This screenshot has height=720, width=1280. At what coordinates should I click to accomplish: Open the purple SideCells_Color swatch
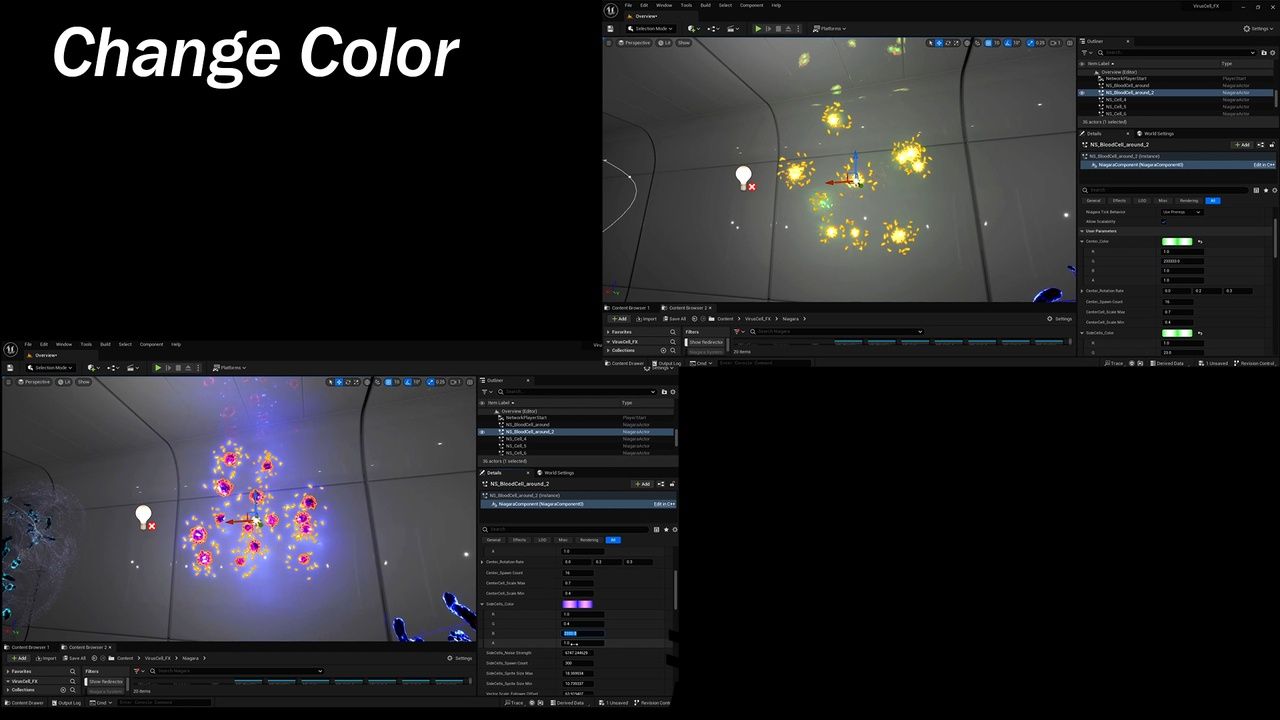(x=577, y=604)
